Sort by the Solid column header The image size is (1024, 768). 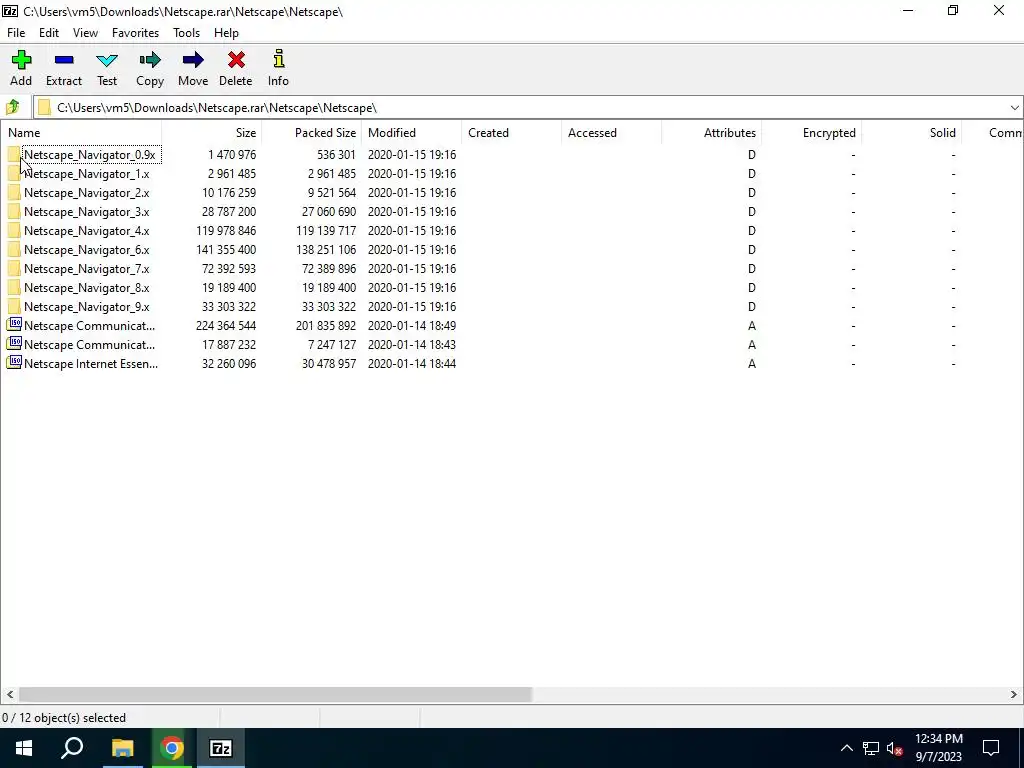point(911,133)
